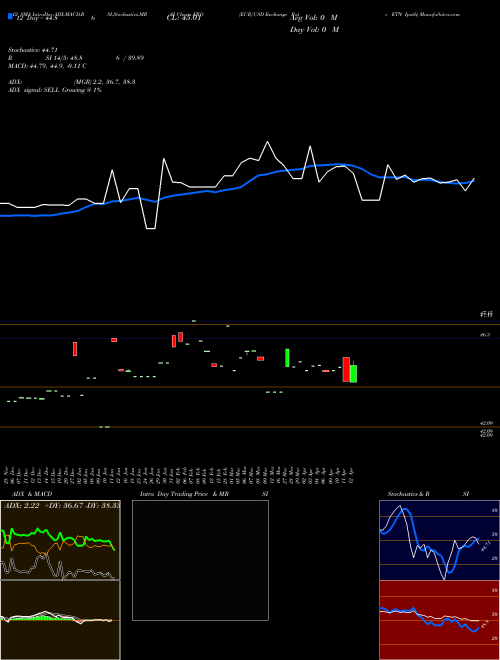Open the MACD histogram chart panel

click(60, 620)
